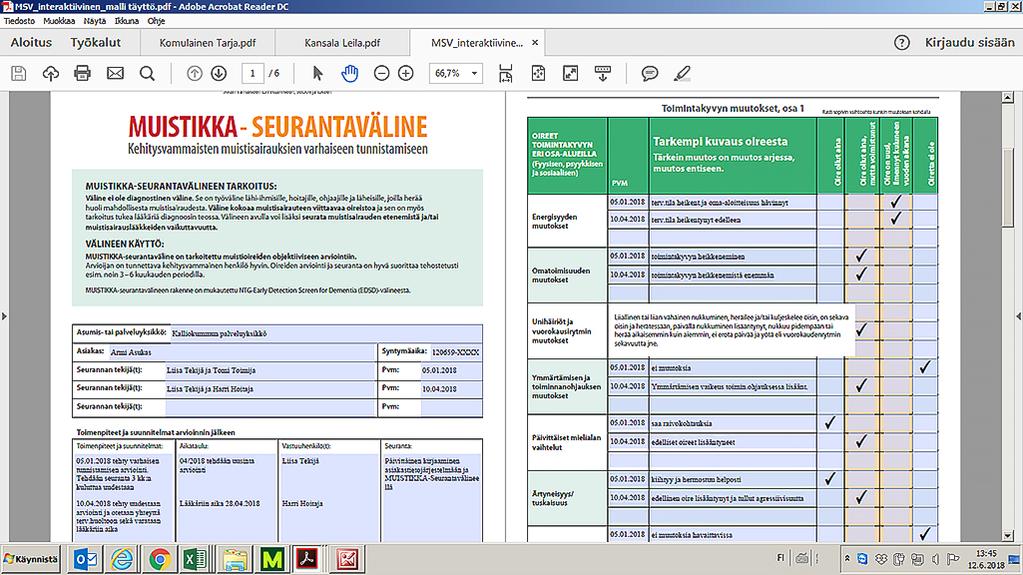Click the scrollbar down arrow
Image resolution: width=1023 pixels, height=575 pixels.
click(x=1008, y=535)
